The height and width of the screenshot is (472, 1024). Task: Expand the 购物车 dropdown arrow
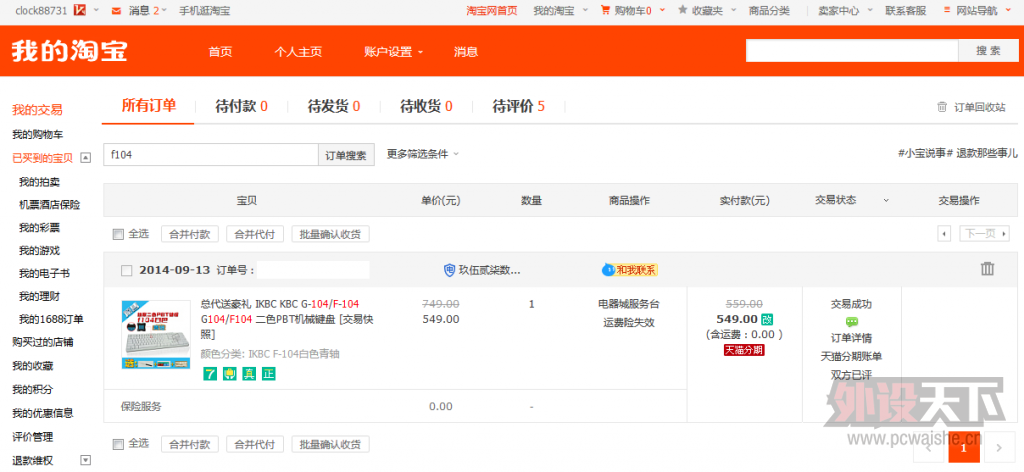coord(662,10)
